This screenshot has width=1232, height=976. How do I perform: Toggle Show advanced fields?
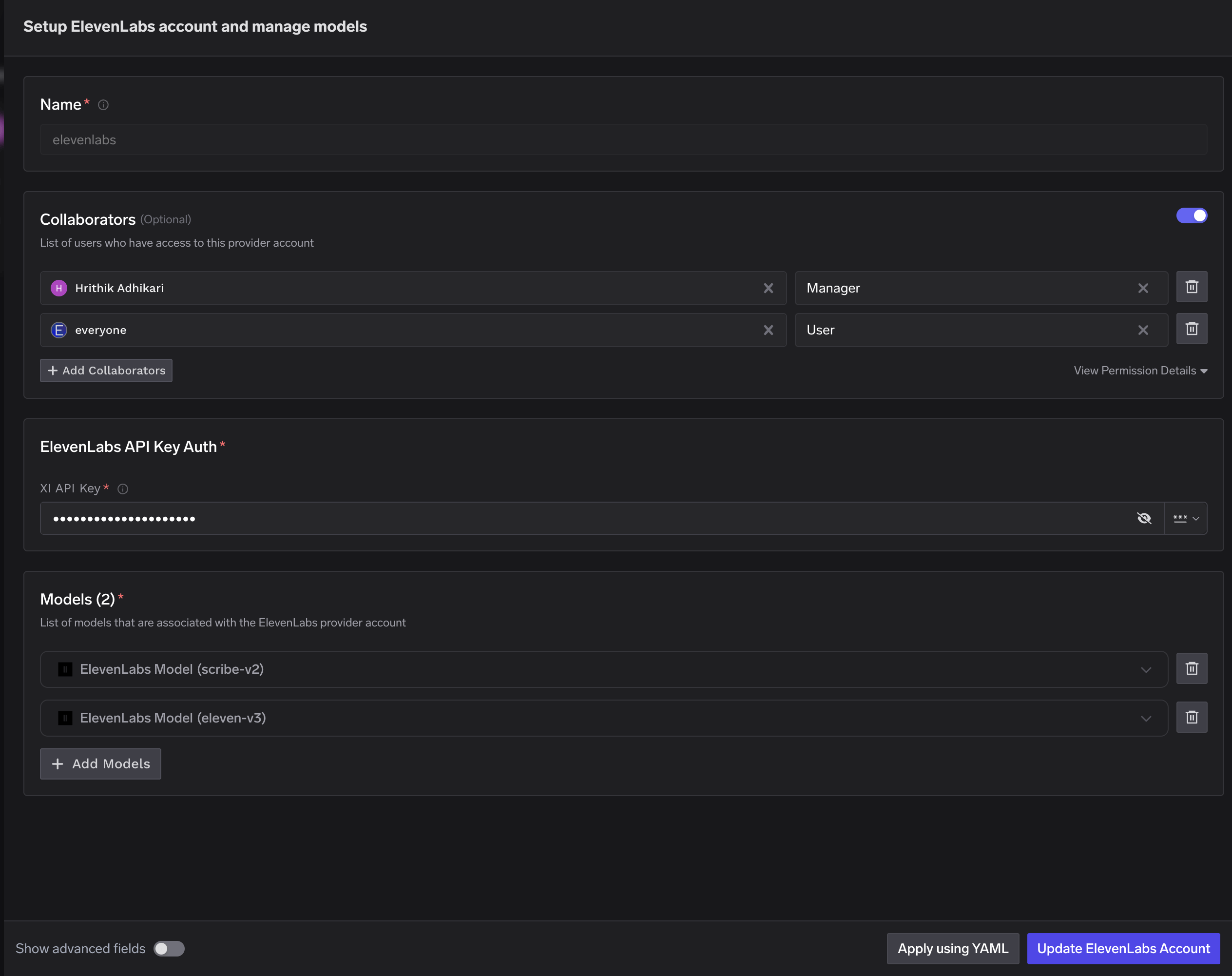[x=169, y=948]
